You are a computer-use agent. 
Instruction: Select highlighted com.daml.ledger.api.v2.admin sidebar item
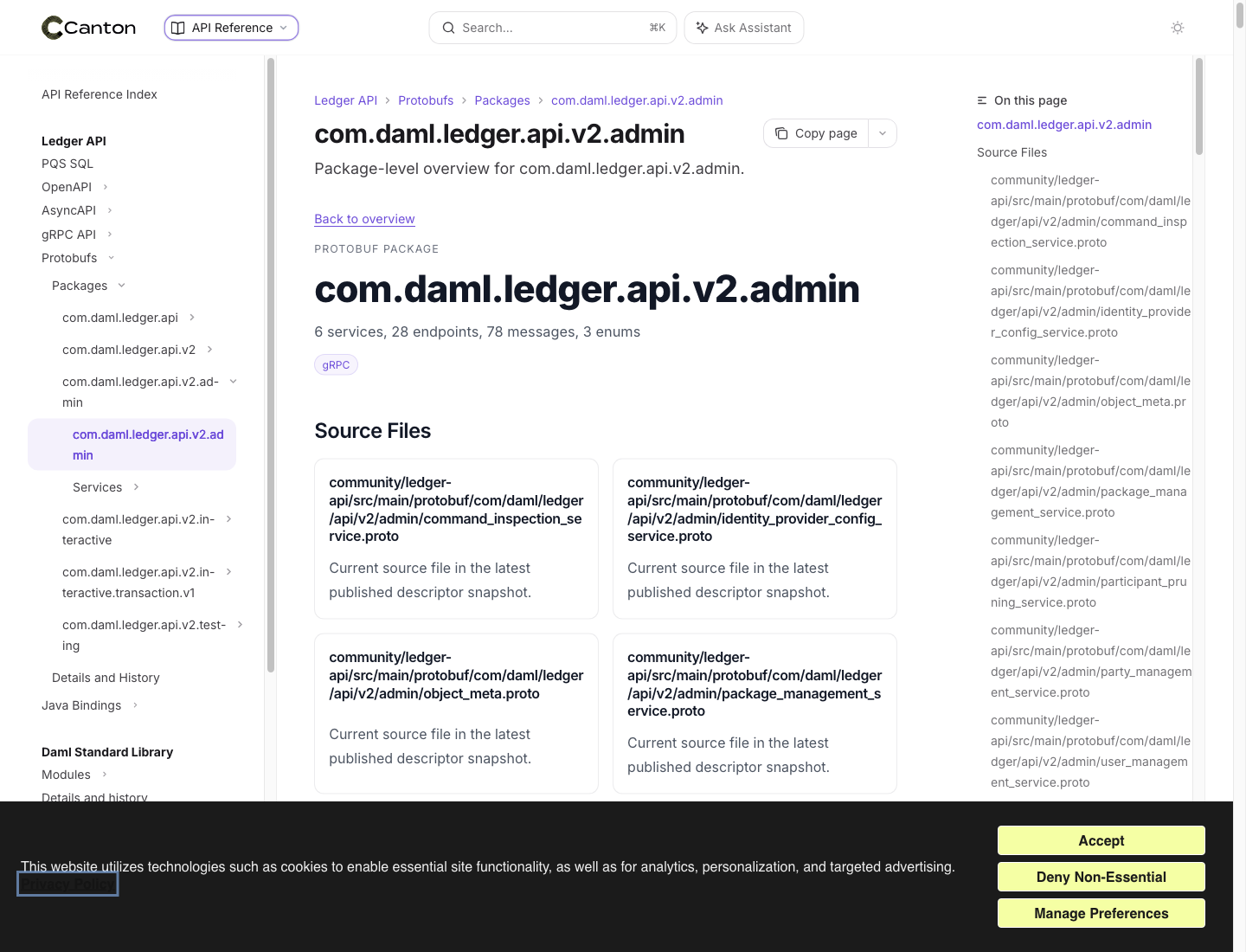click(132, 445)
